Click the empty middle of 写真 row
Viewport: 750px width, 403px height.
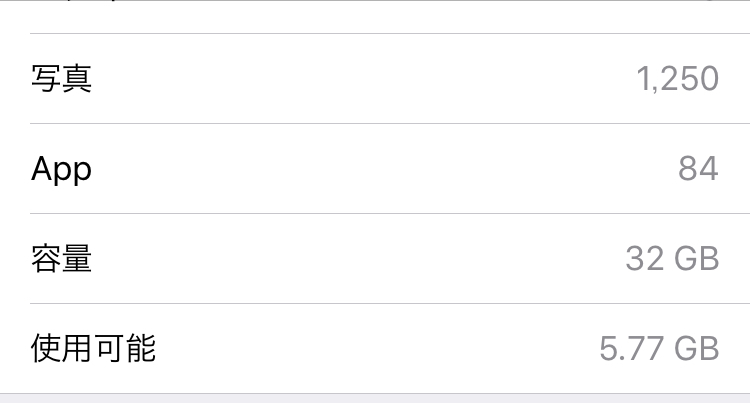(x=360, y=79)
